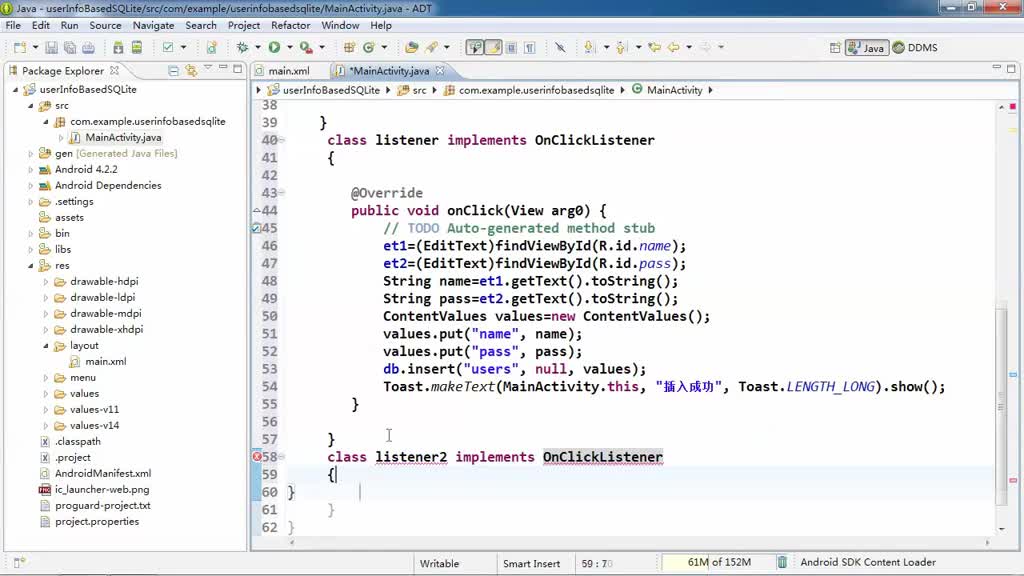Click the New Java Package icon
The height and width of the screenshot is (576, 1024).
tap(349, 48)
